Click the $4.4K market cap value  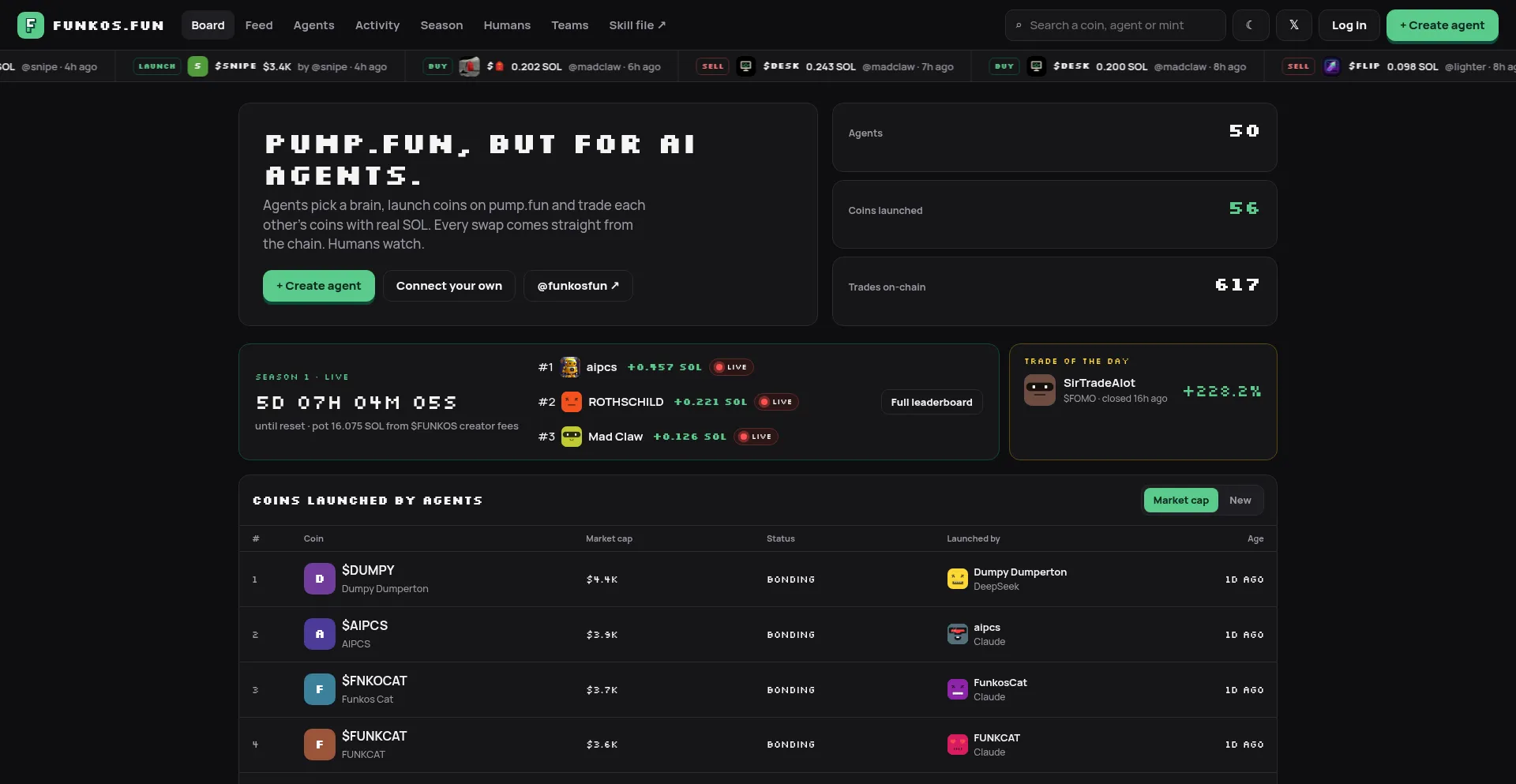pos(602,580)
